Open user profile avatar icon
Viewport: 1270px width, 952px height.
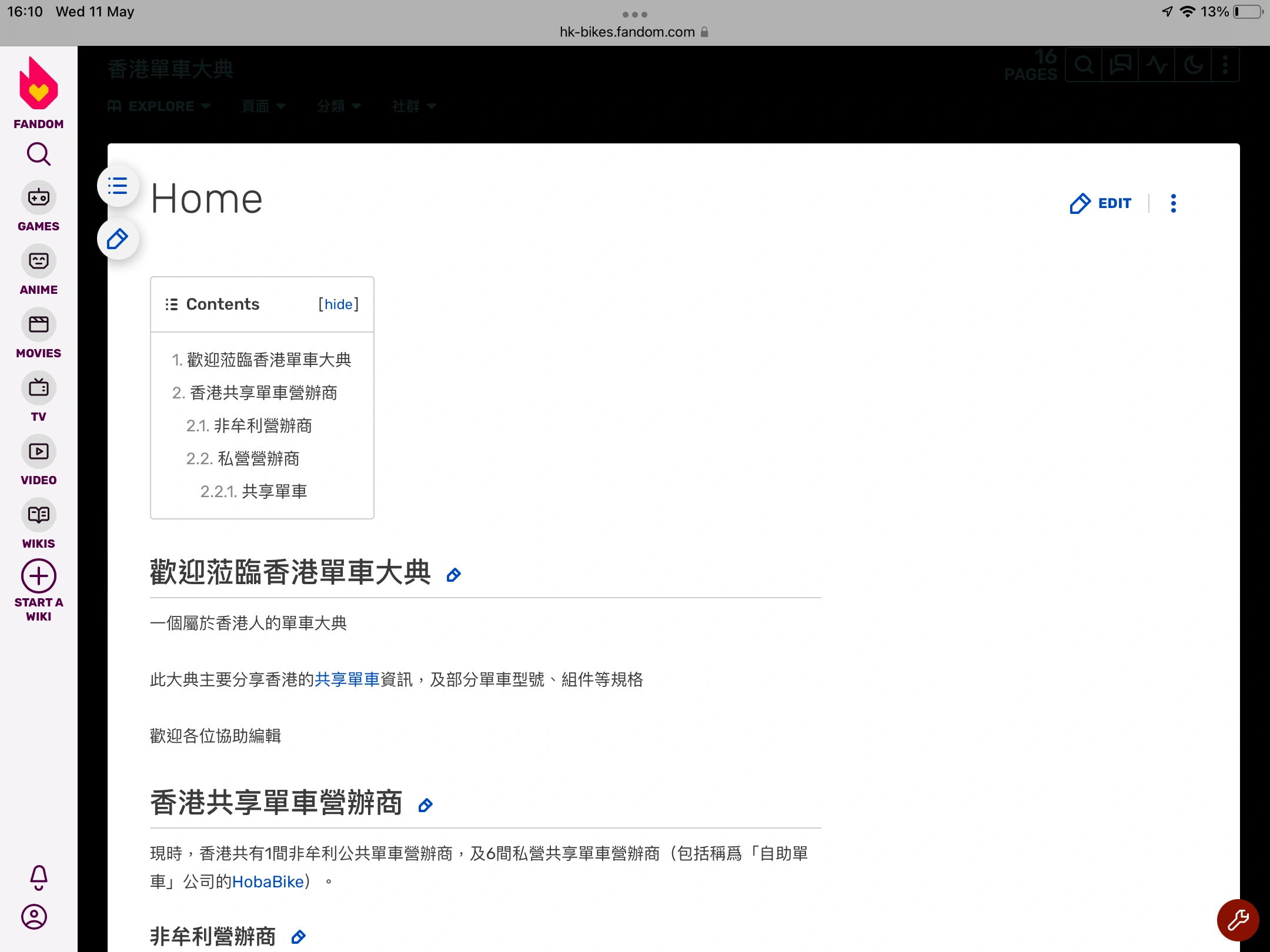[34, 917]
